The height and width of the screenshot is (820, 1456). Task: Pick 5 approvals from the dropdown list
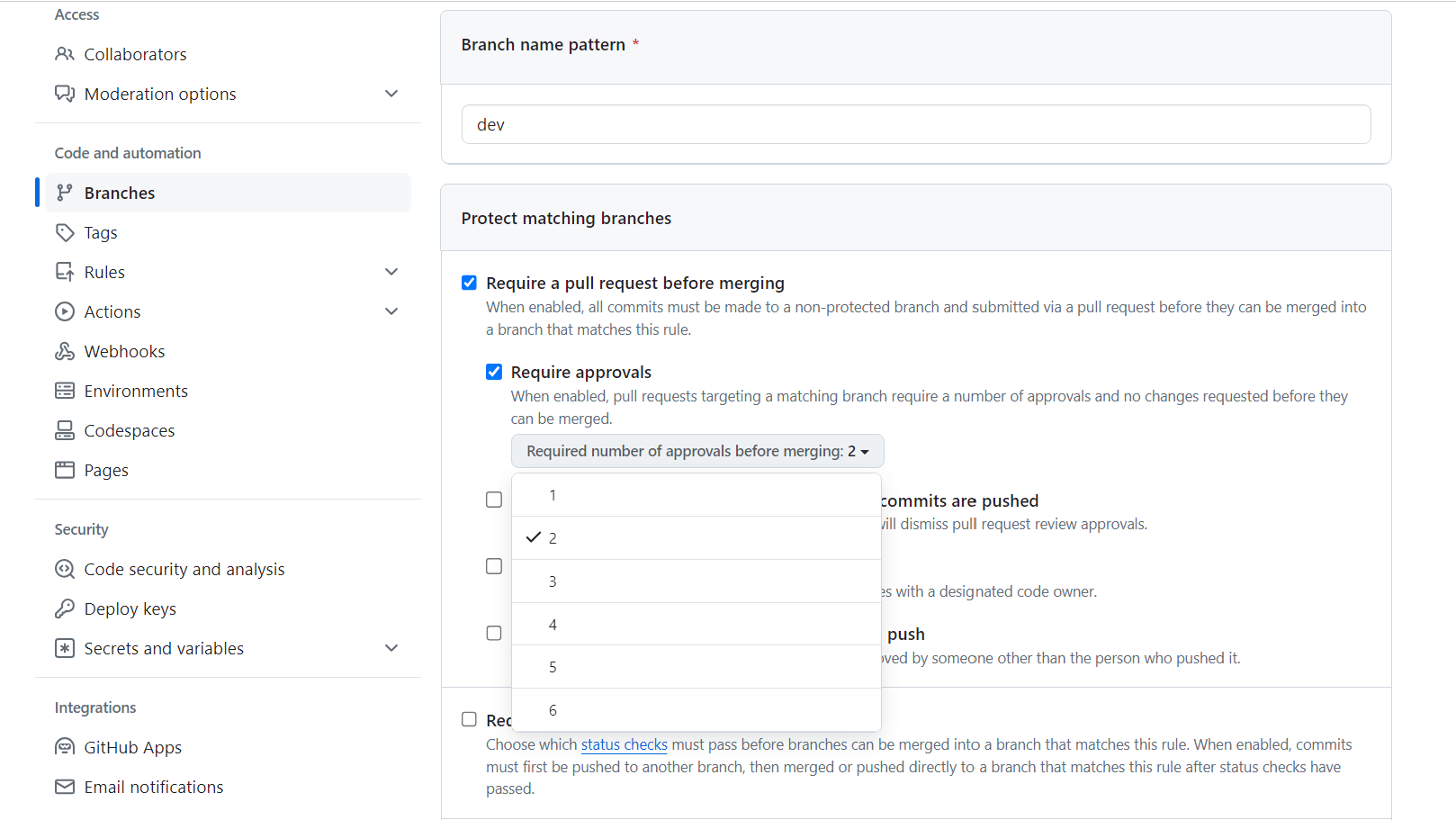[697, 667]
